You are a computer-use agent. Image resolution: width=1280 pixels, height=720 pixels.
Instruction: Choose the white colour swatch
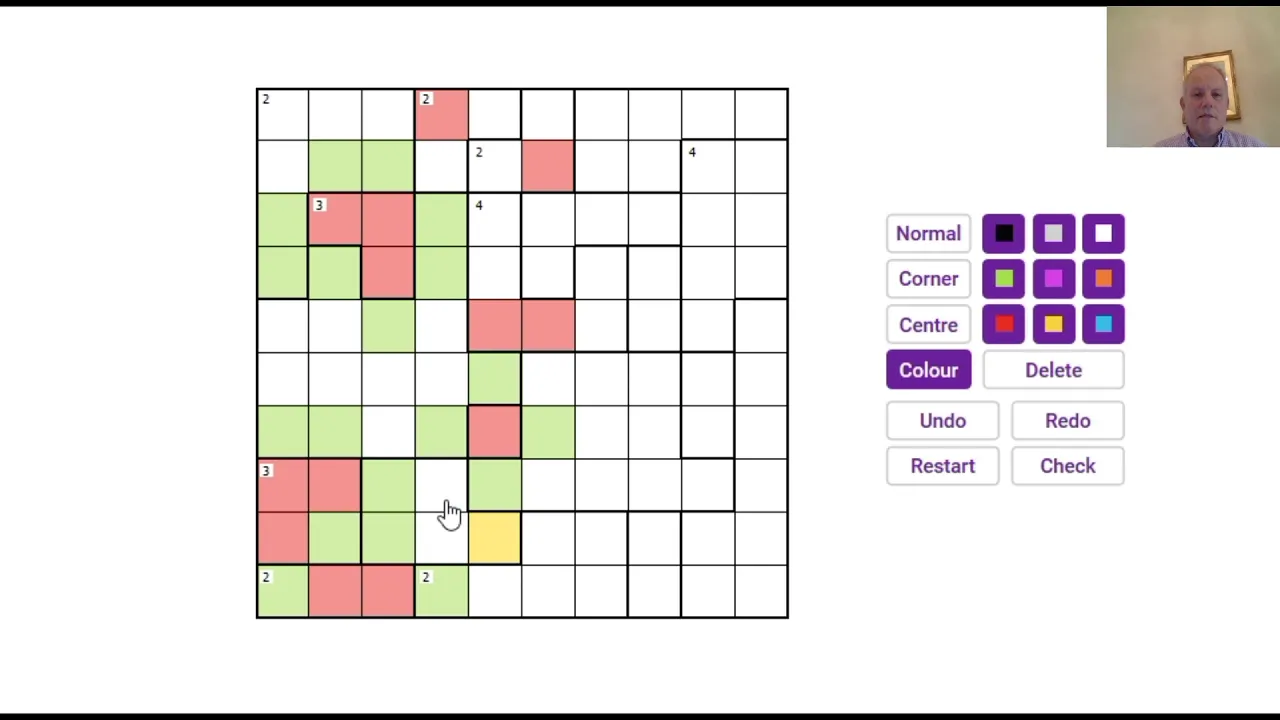[1103, 234]
